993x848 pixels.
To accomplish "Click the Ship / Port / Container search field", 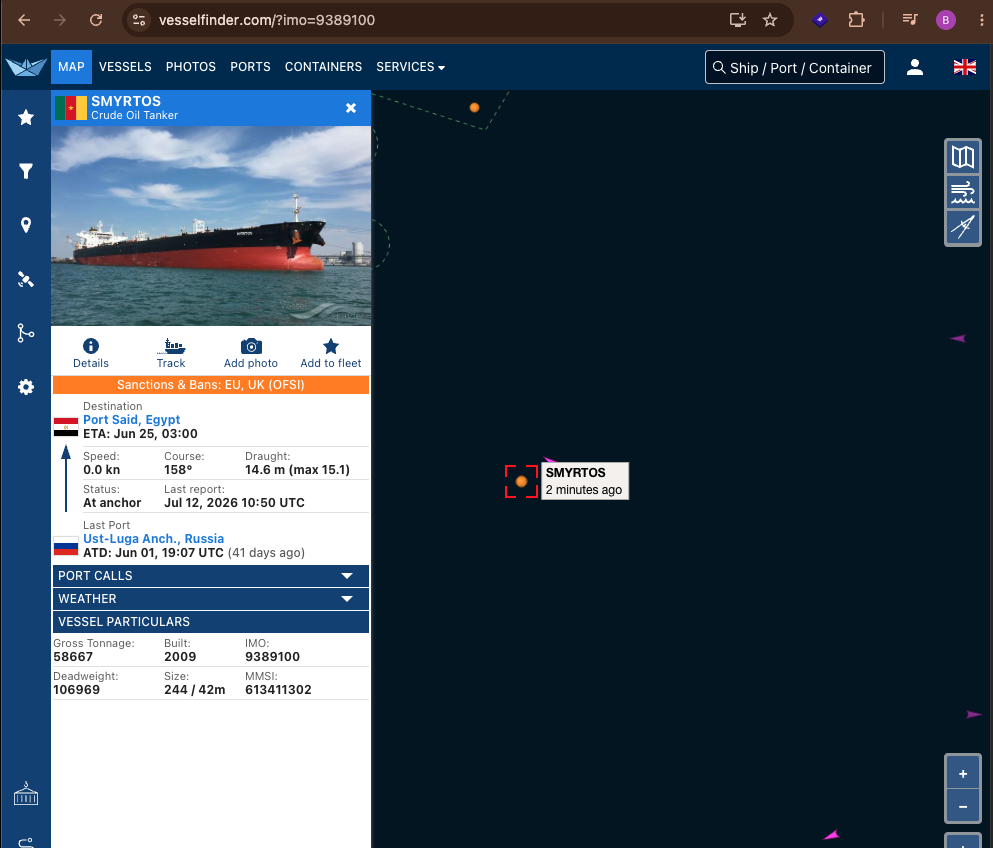I will click(x=794, y=67).
